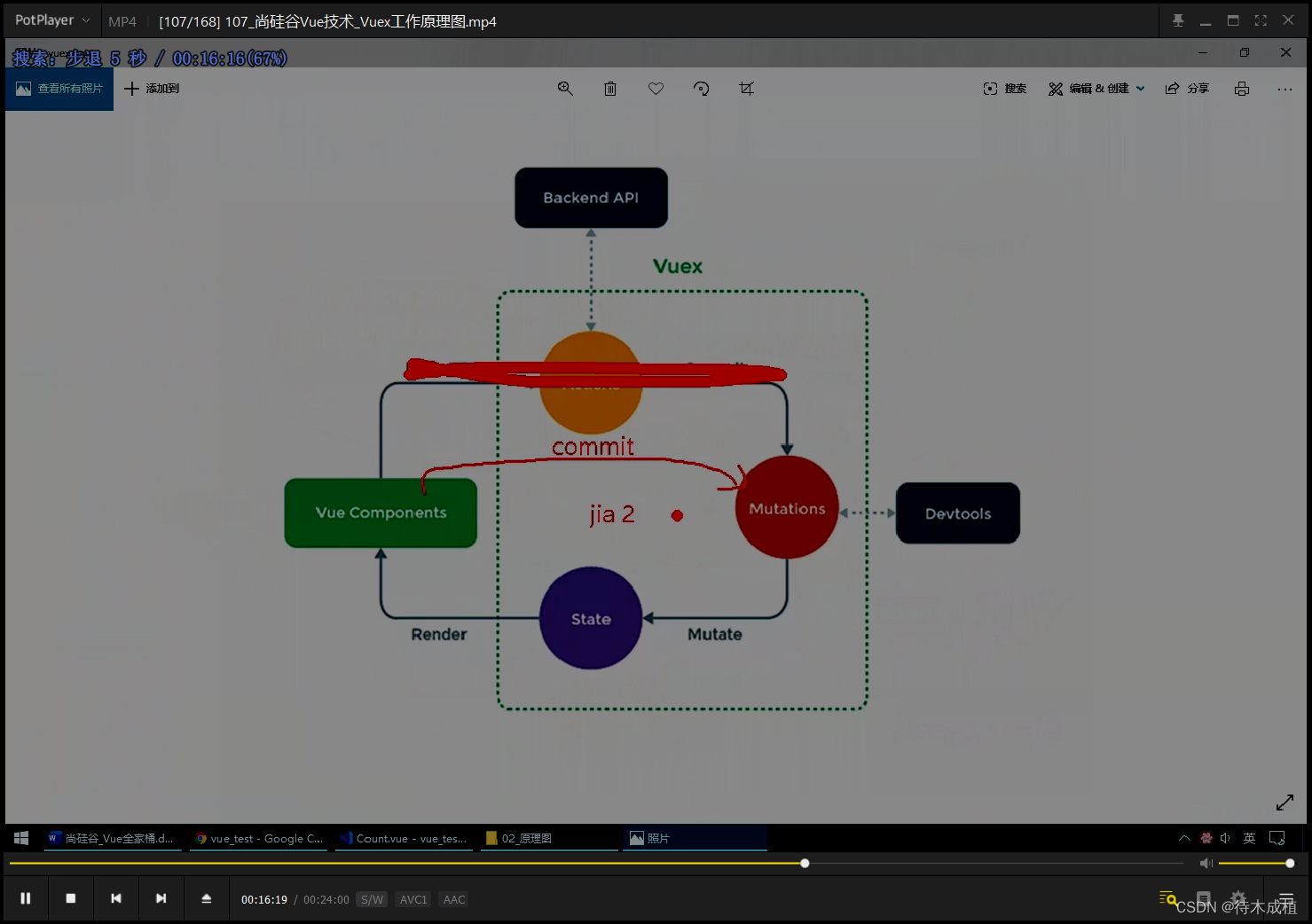Image resolution: width=1312 pixels, height=924 pixels.
Task: Switch to 02_原理图 folder taskbar item
Action: pyautogui.click(x=550, y=838)
